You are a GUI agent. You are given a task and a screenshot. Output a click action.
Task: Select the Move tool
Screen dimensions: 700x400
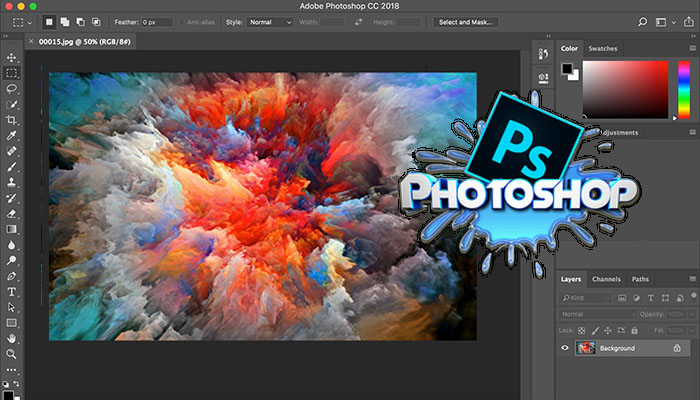[x=12, y=58]
